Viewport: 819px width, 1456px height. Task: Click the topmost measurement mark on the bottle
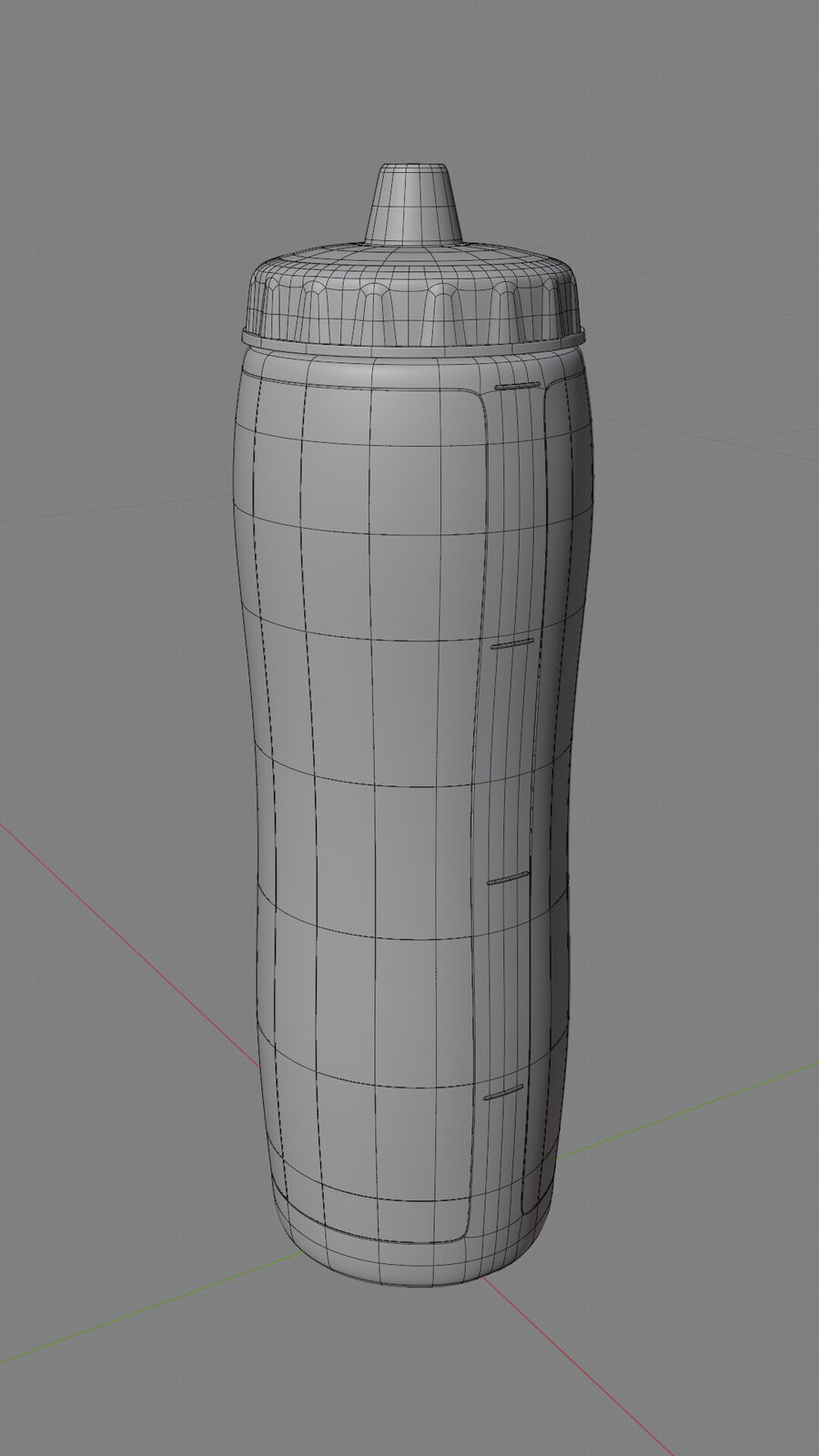(518, 387)
